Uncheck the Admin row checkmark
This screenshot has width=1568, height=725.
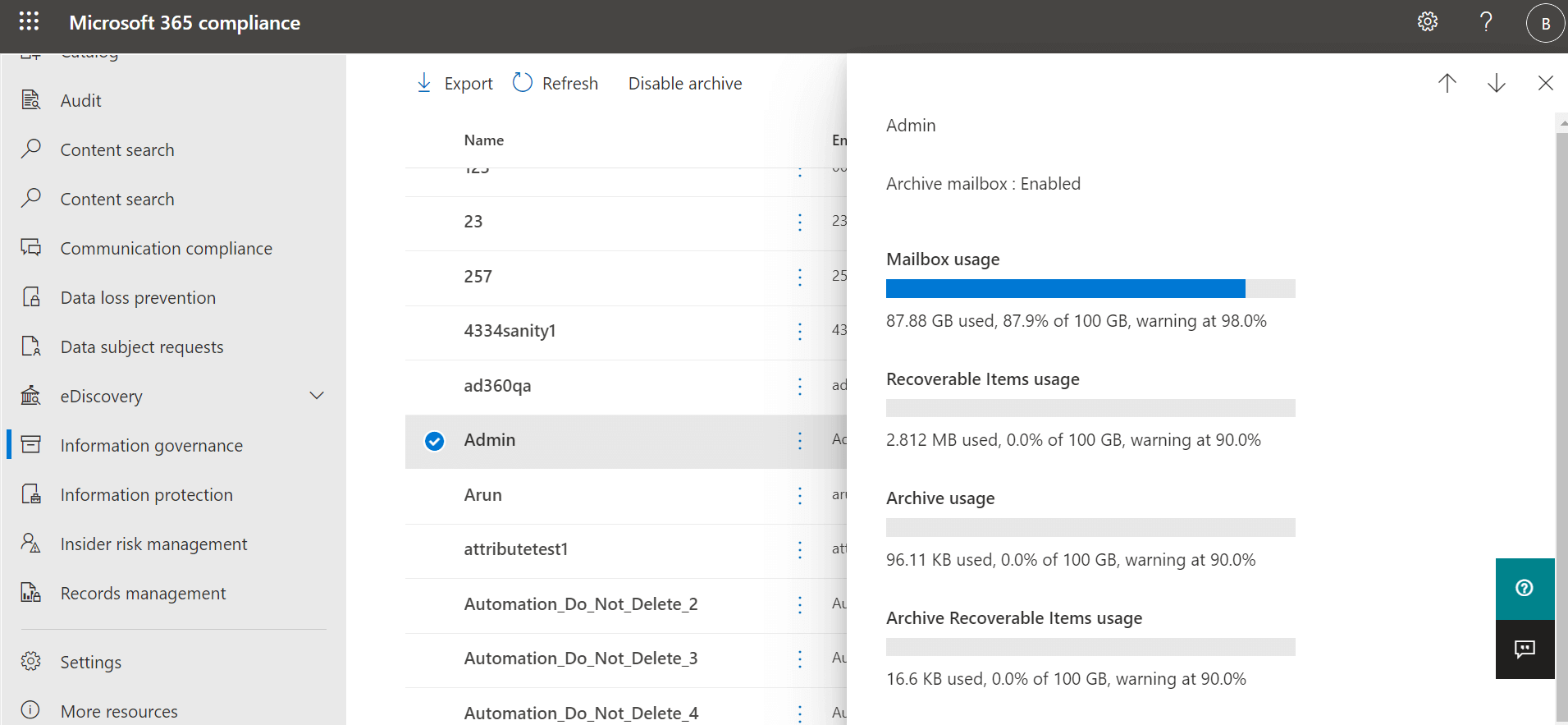click(434, 441)
